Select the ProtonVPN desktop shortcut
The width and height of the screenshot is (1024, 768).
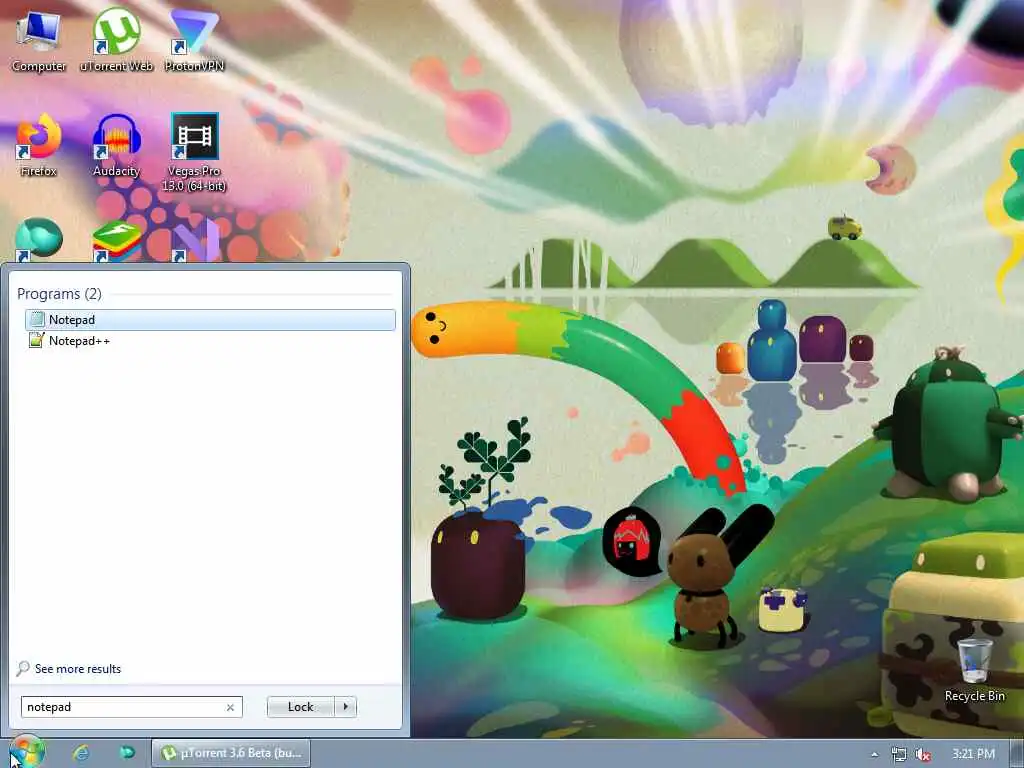[195, 40]
